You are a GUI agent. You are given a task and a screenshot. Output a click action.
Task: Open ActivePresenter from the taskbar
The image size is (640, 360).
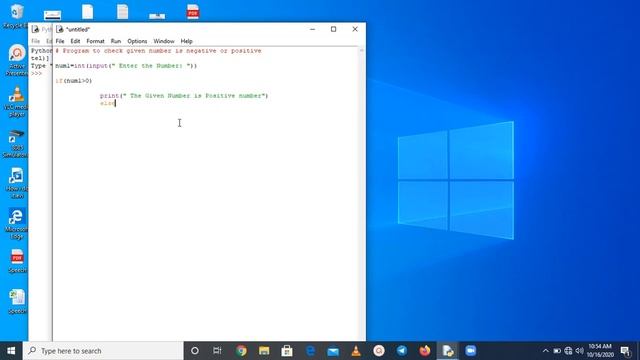(x=379, y=351)
